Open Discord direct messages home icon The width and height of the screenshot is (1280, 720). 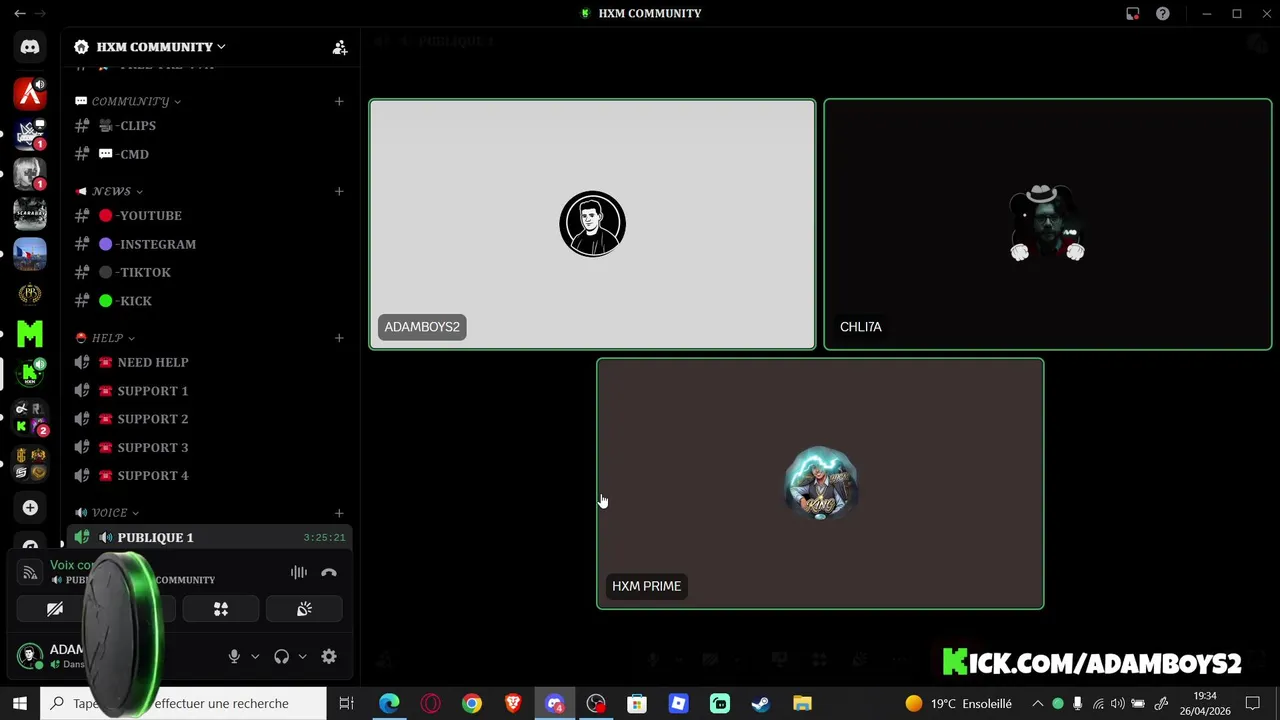30,47
